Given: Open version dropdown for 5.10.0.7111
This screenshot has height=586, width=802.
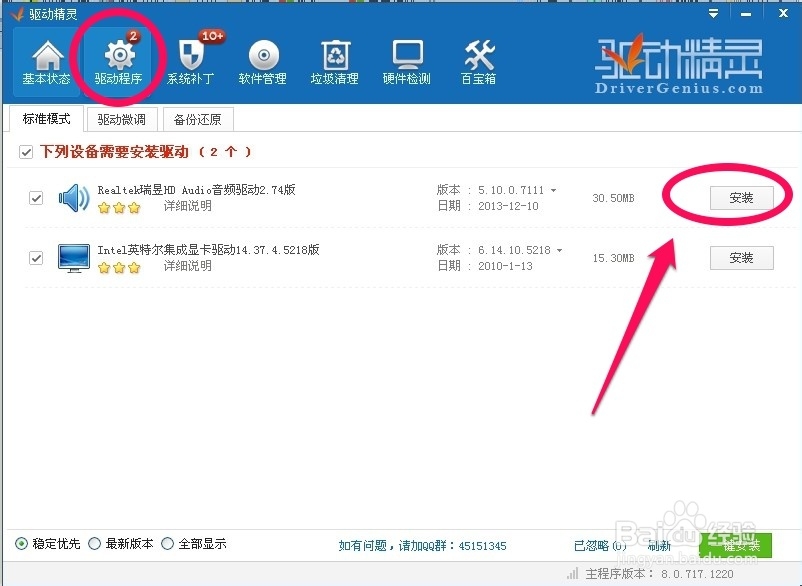Looking at the screenshot, I should [x=554, y=190].
